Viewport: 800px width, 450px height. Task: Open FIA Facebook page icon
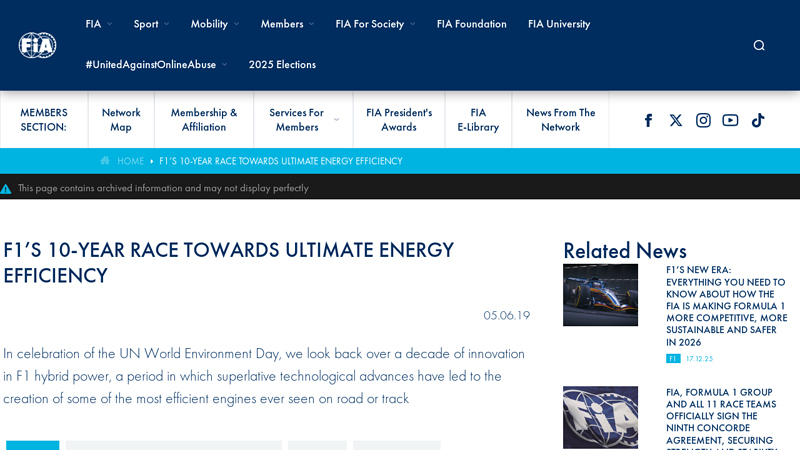[x=648, y=120]
